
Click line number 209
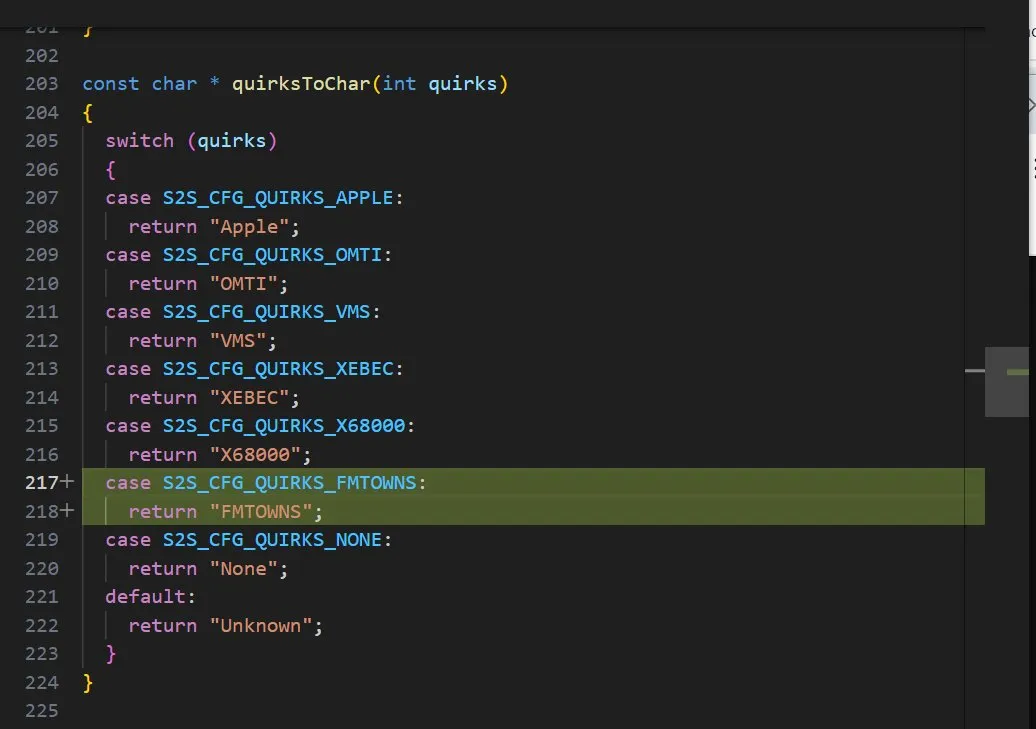pyautogui.click(x=42, y=255)
